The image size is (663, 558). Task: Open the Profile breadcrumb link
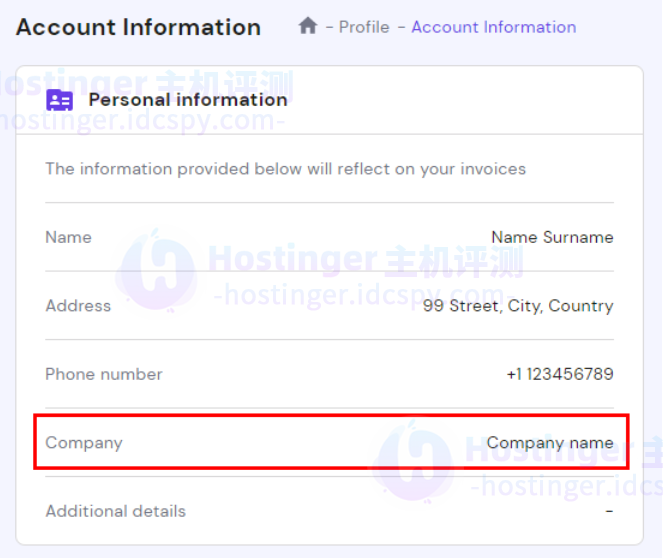(364, 27)
